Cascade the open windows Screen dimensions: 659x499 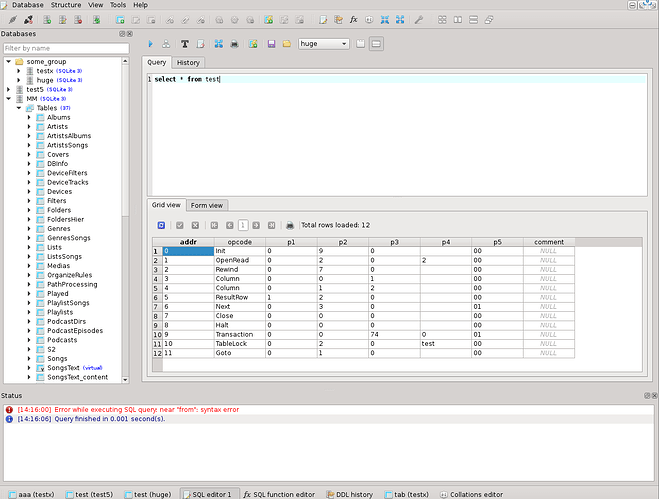click(489, 20)
